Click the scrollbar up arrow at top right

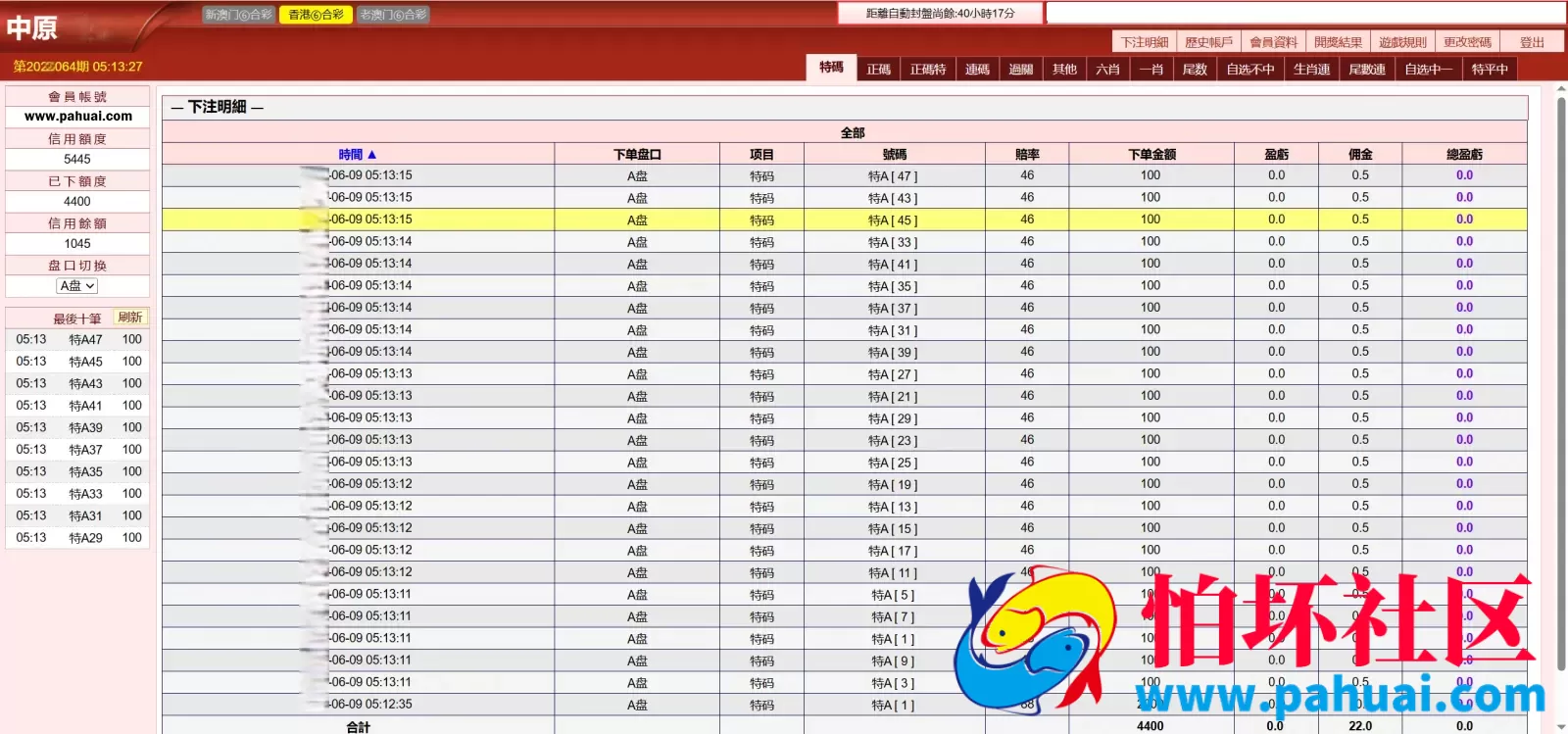tap(1561, 89)
